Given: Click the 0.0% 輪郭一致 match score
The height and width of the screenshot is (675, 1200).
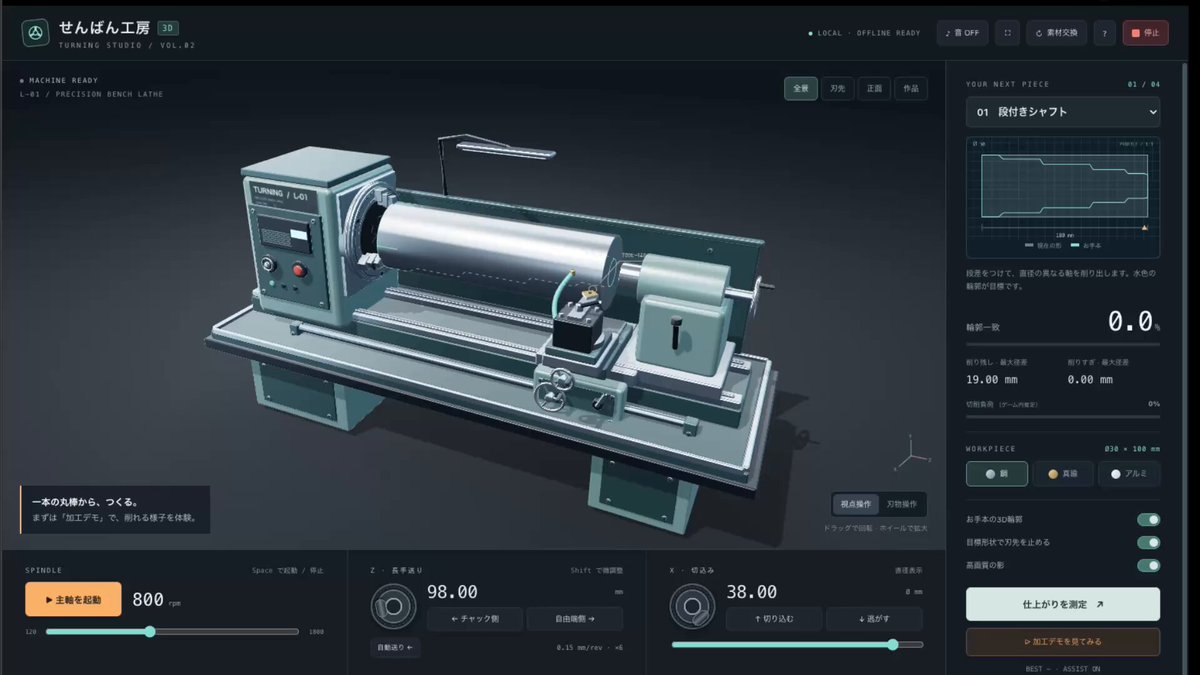Looking at the screenshot, I should click(1134, 322).
